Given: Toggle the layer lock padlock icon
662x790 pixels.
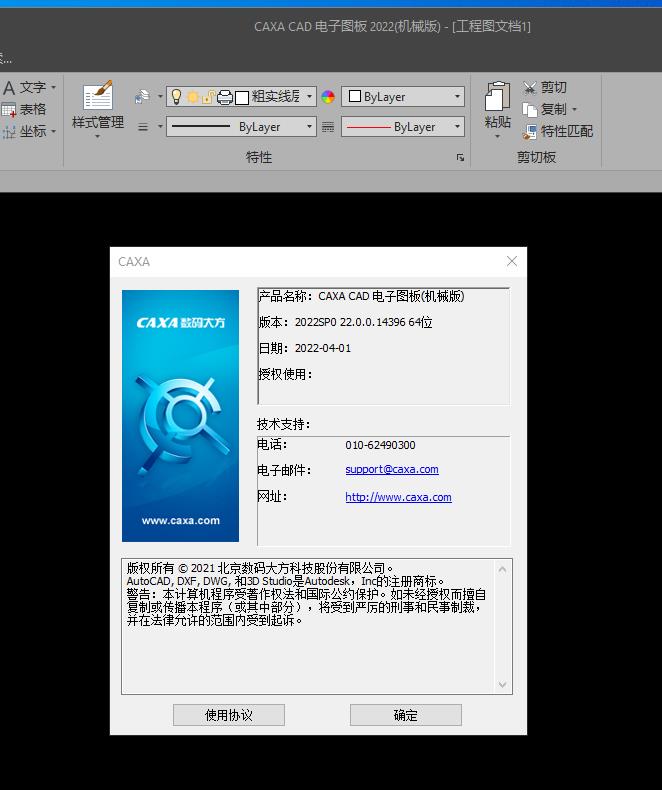Looking at the screenshot, I should point(208,97).
